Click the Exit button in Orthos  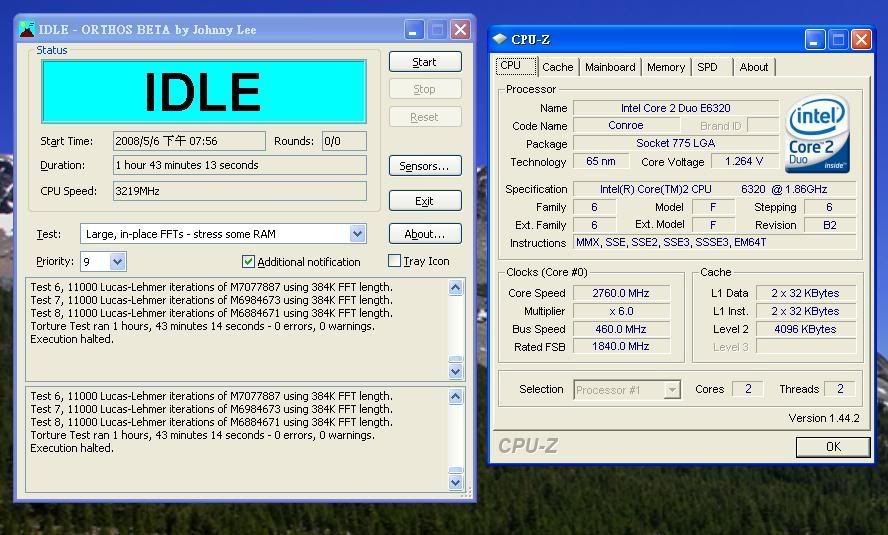(x=425, y=201)
